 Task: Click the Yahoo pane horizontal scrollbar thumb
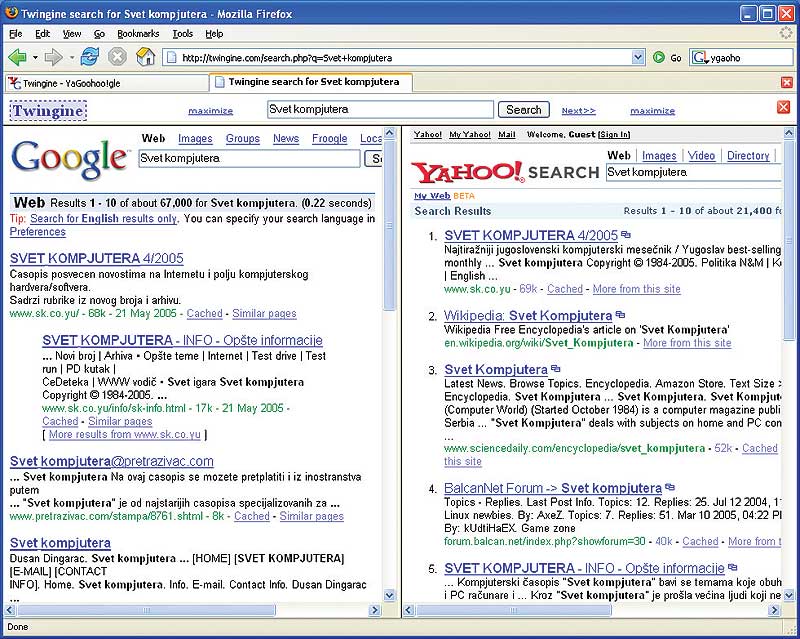coord(513,610)
